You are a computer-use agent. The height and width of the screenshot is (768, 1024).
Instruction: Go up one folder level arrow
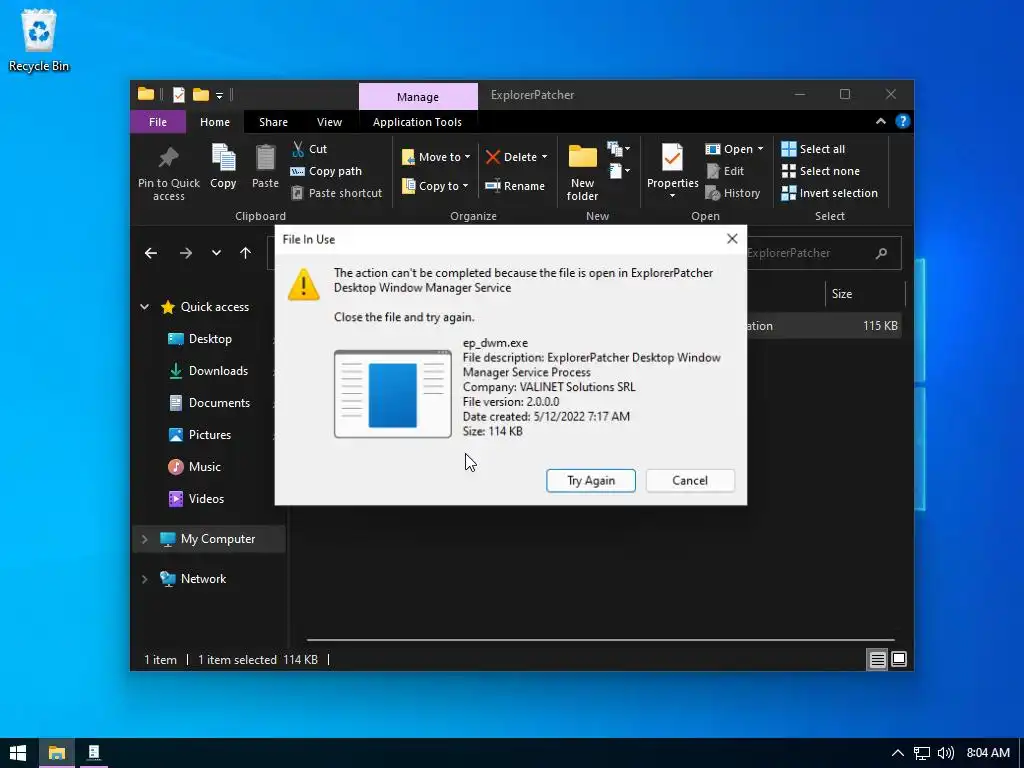(x=246, y=253)
